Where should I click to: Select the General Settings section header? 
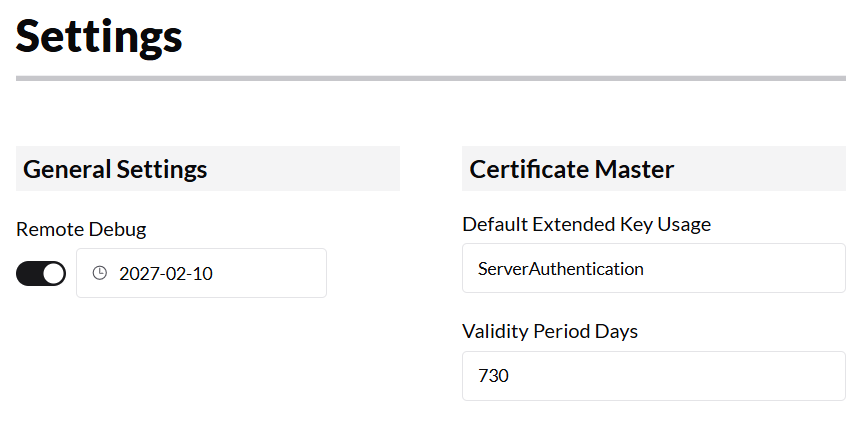point(115,169)
